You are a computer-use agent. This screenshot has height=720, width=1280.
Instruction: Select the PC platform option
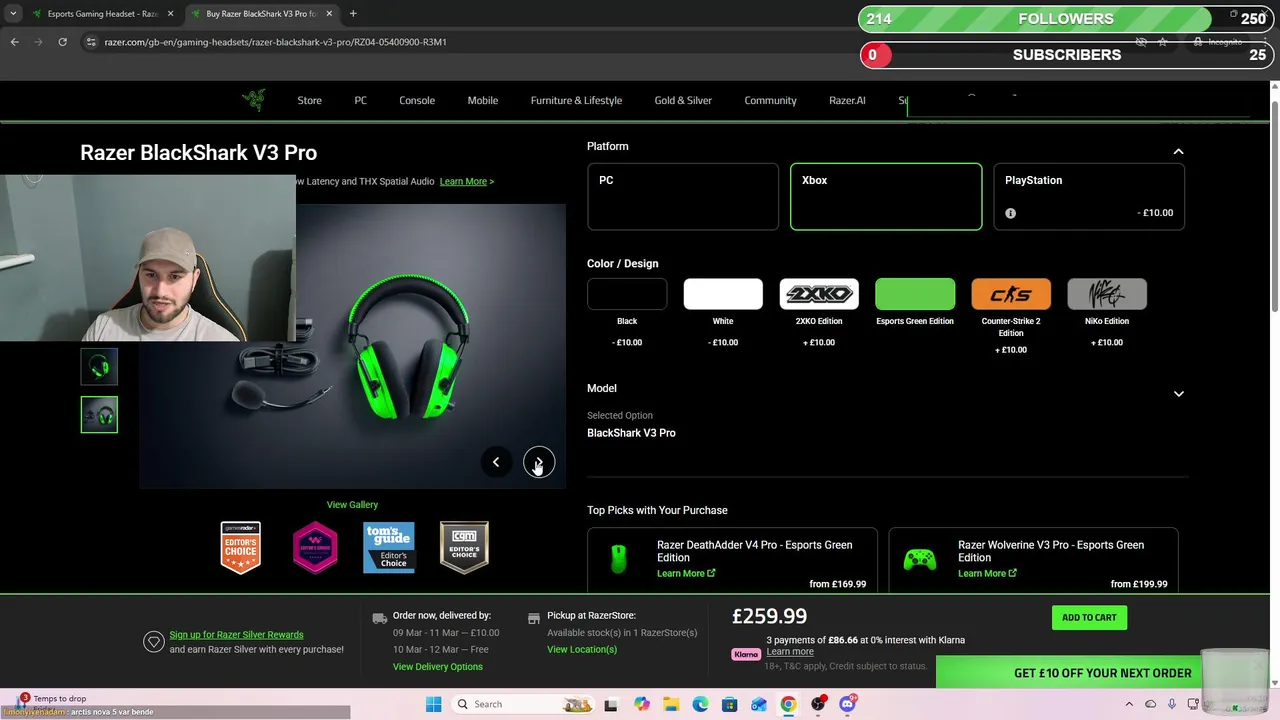(683, 197)
